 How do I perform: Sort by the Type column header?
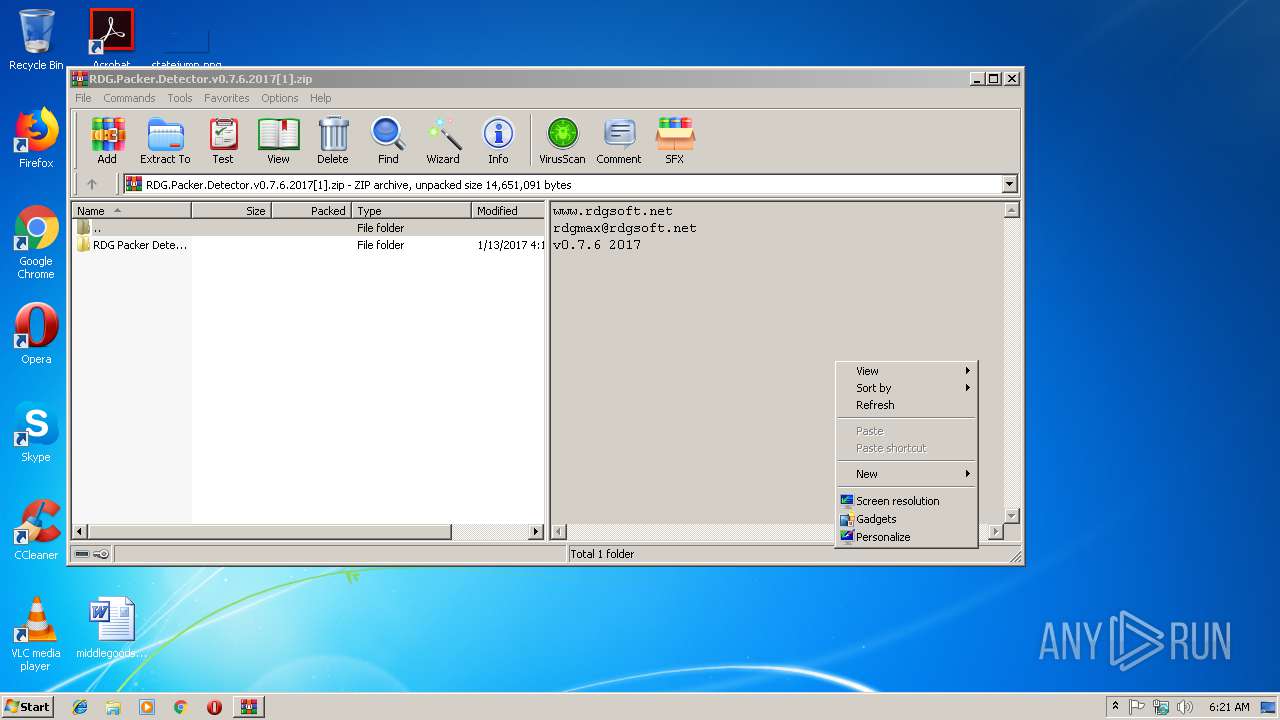click(411, 211)
